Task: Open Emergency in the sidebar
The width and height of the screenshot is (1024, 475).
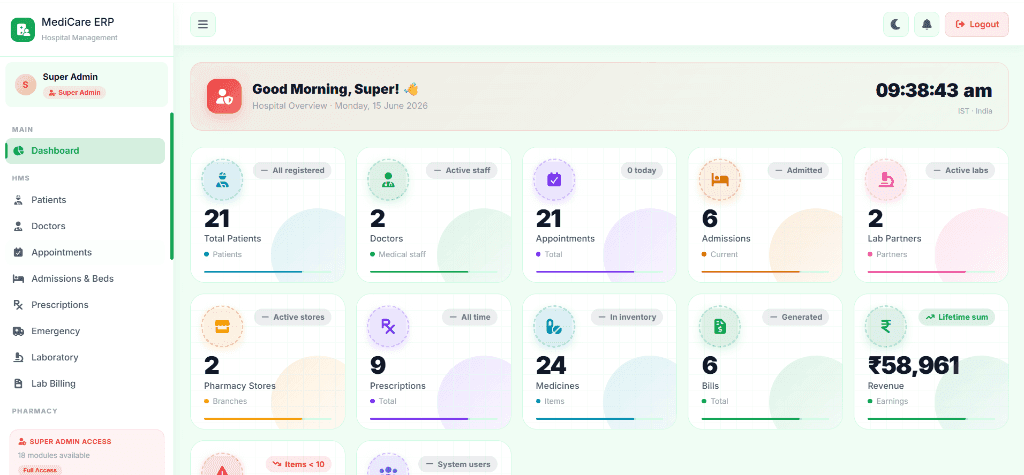Action: 85,331
